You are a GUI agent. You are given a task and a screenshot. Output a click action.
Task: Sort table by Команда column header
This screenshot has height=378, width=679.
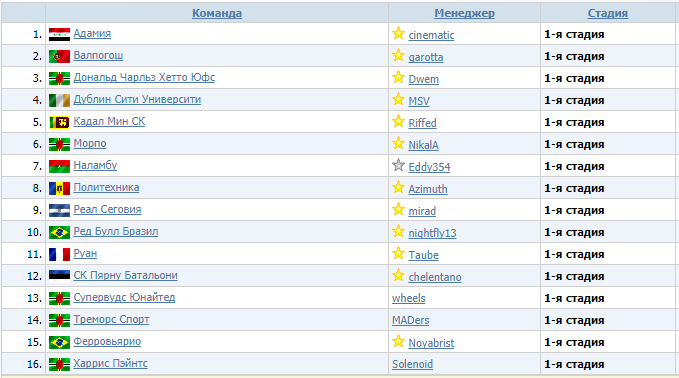217,13
